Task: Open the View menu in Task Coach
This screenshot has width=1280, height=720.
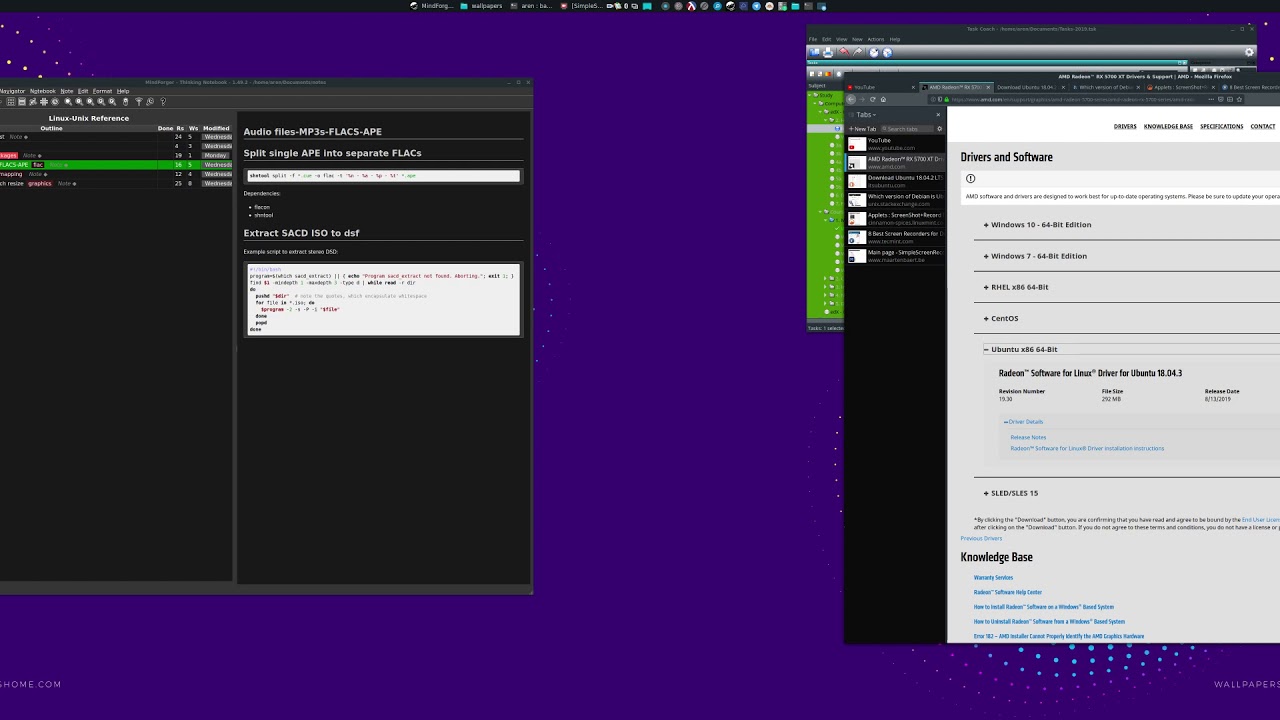Action: [x=842, y=39]
